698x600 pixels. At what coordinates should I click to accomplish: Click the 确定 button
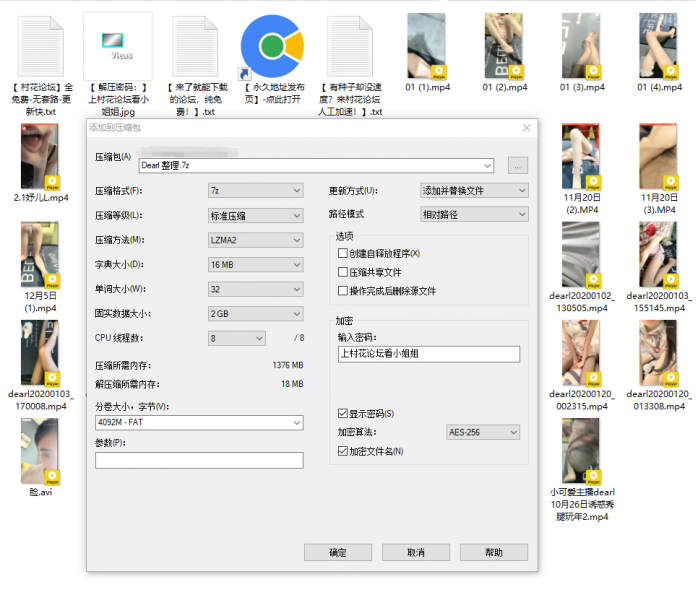(338, 552)
